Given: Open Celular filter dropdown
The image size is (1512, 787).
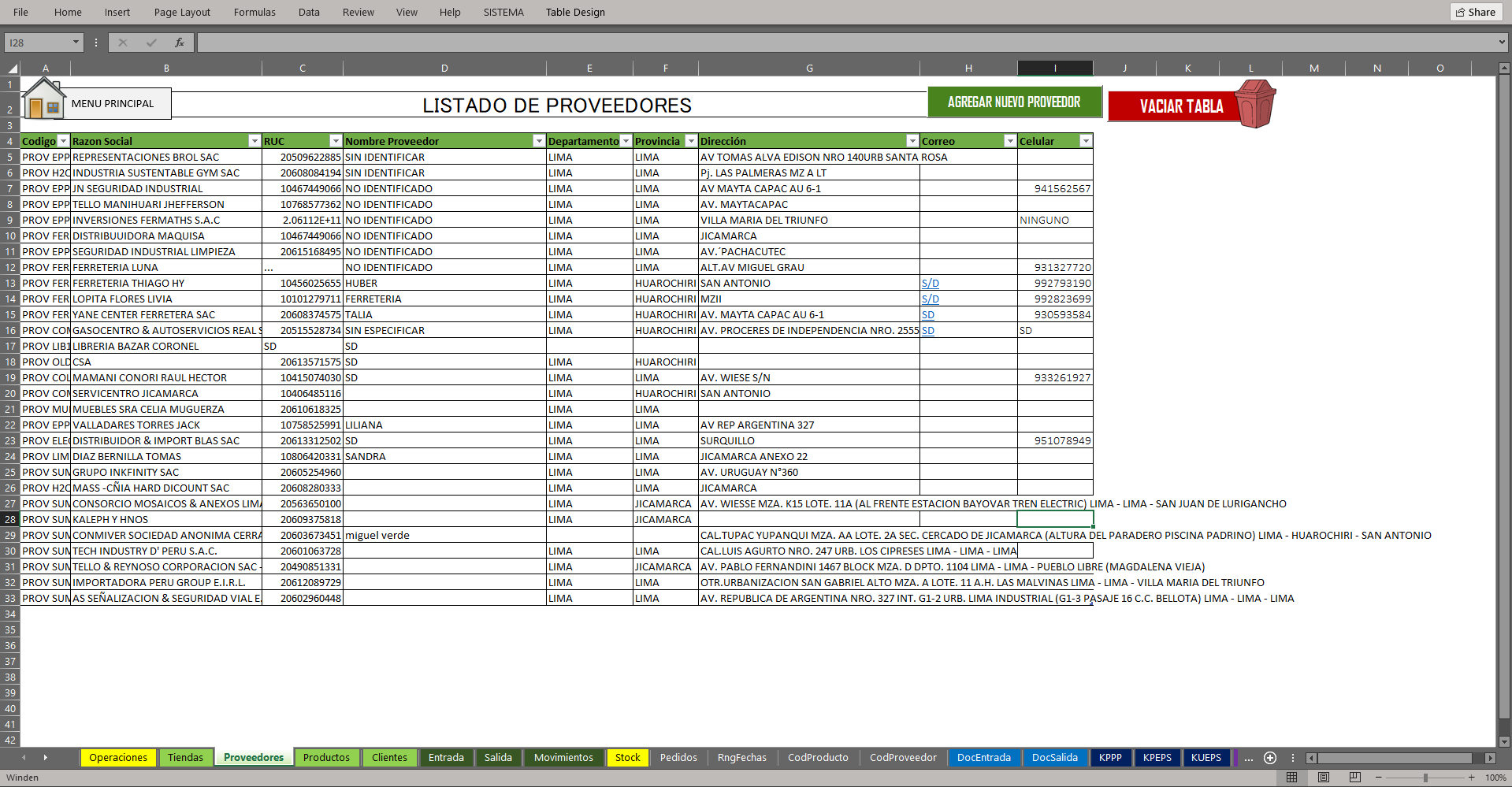Looking at the screenshot, I should tap(1086, 141).
